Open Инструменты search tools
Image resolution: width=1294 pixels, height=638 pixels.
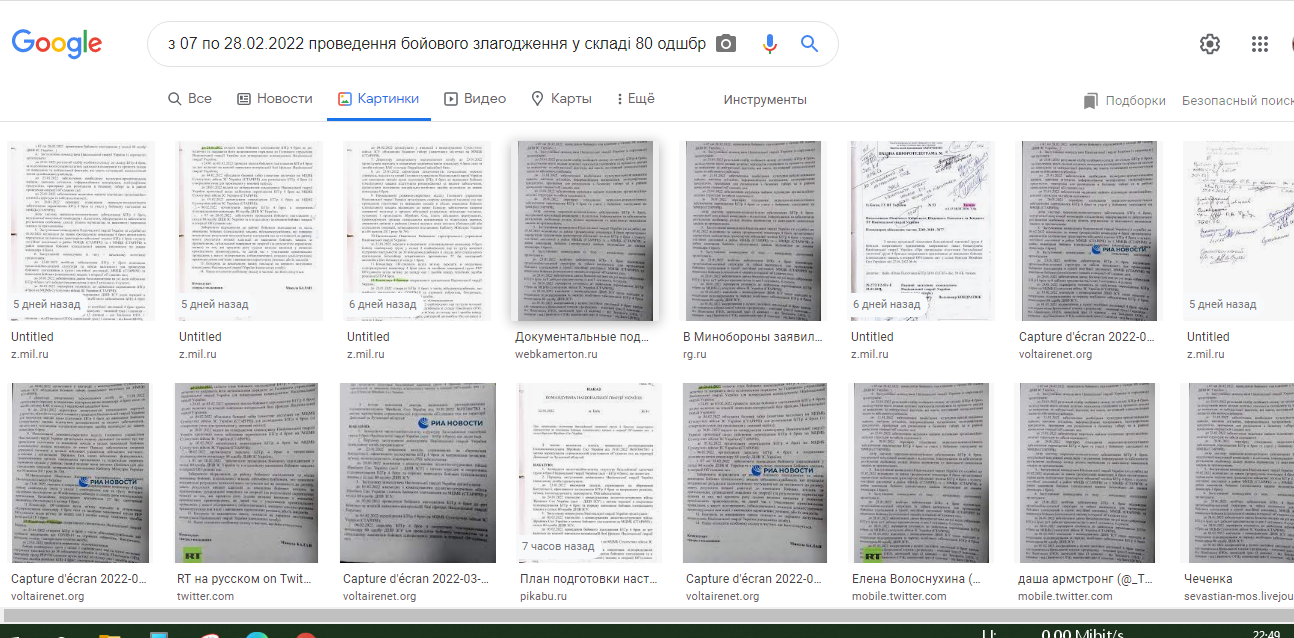(x=765, y=100)
